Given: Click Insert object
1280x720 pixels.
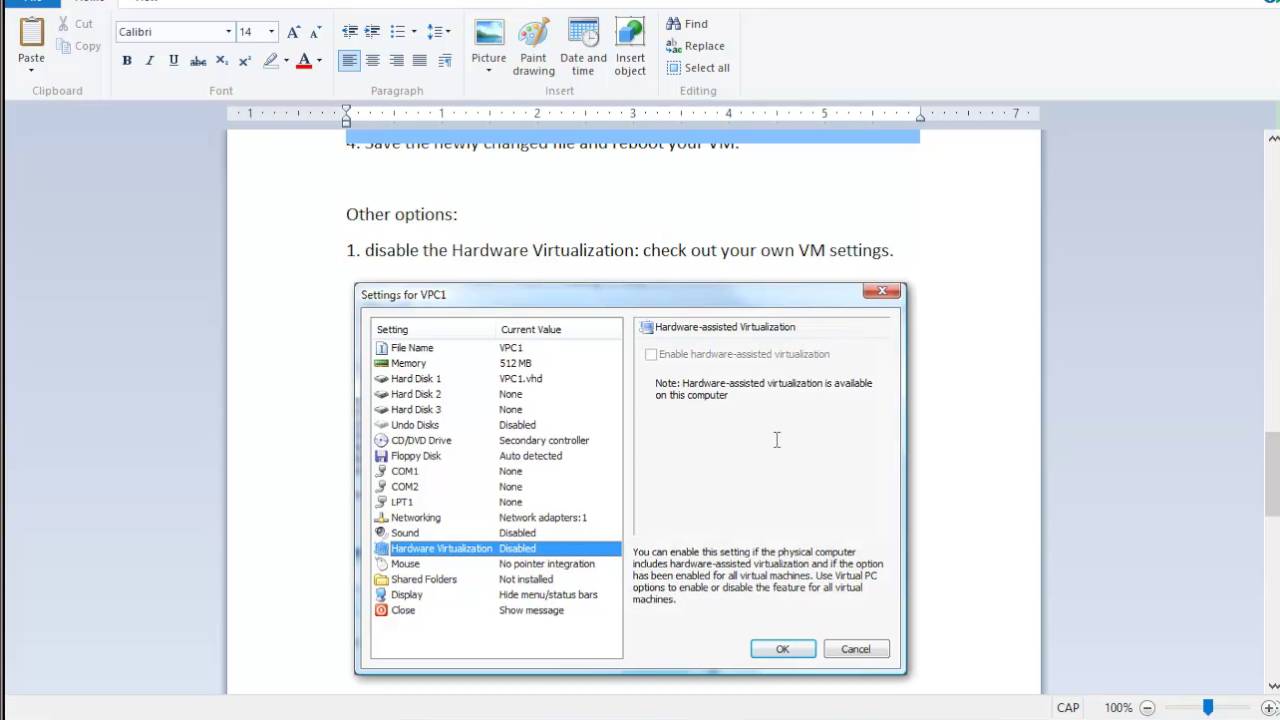Looking at the screenshot, I should pyautogui.click(x=630, y=47).
